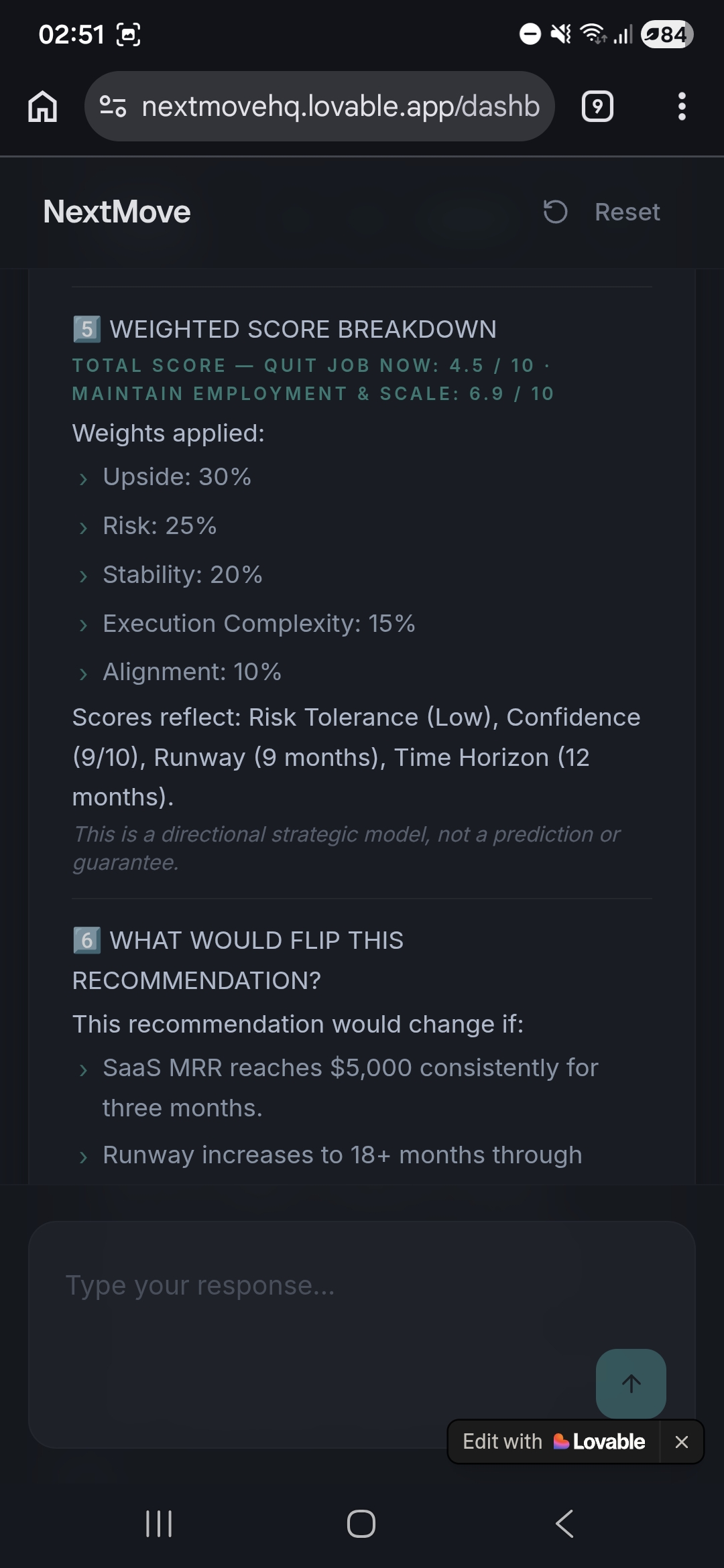Dismiss the Edit with Lovable banner
Screen dimensions: 724x1568
click(682, 1441)
